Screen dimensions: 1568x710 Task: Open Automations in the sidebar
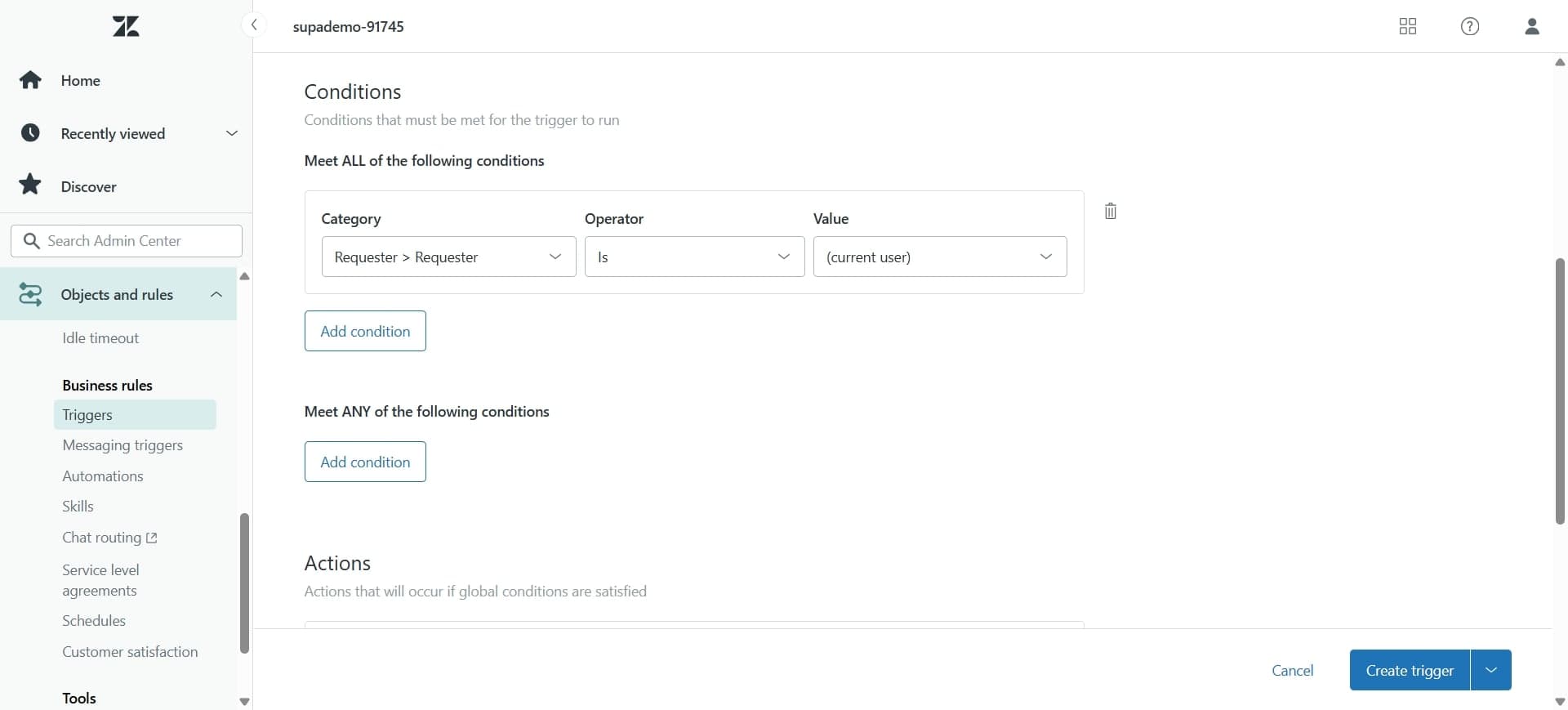(103, 476)
